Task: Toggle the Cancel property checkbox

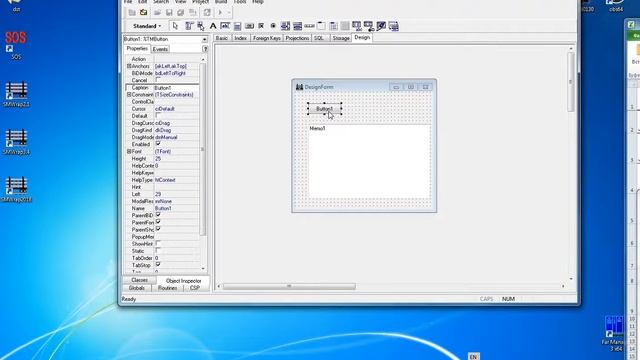Action: click(158, 80)
